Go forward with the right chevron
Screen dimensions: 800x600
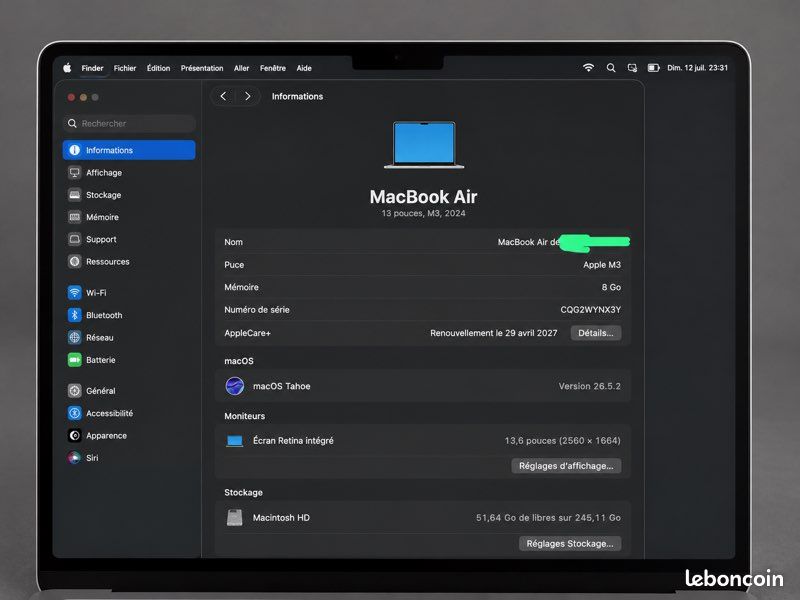(248, 96)
